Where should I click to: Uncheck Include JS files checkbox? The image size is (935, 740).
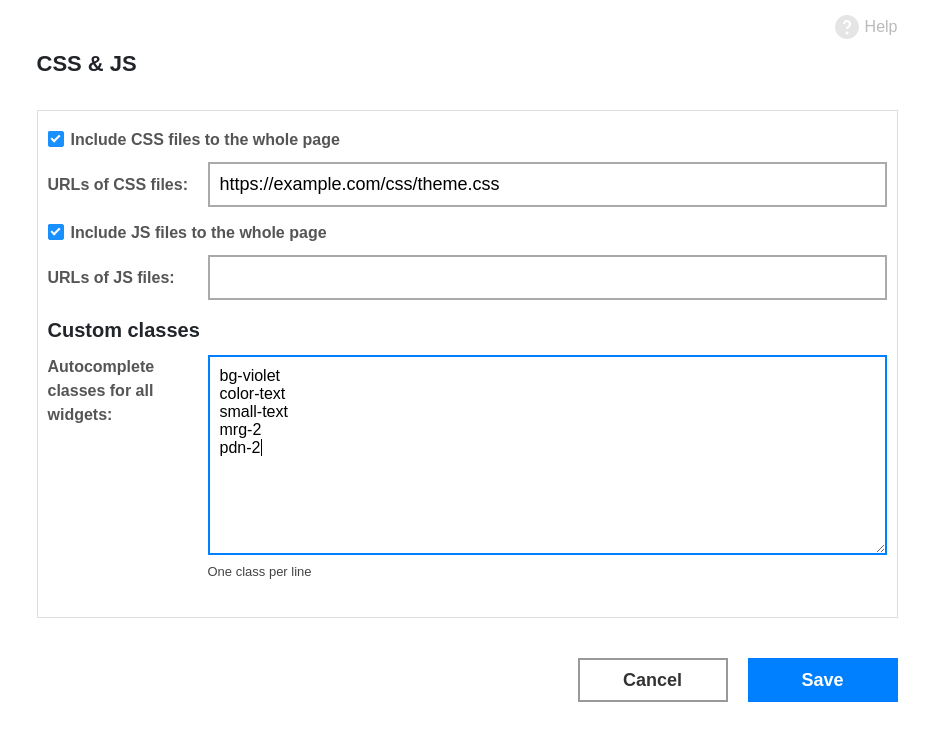pyautogui.click(x=56, y=232)
